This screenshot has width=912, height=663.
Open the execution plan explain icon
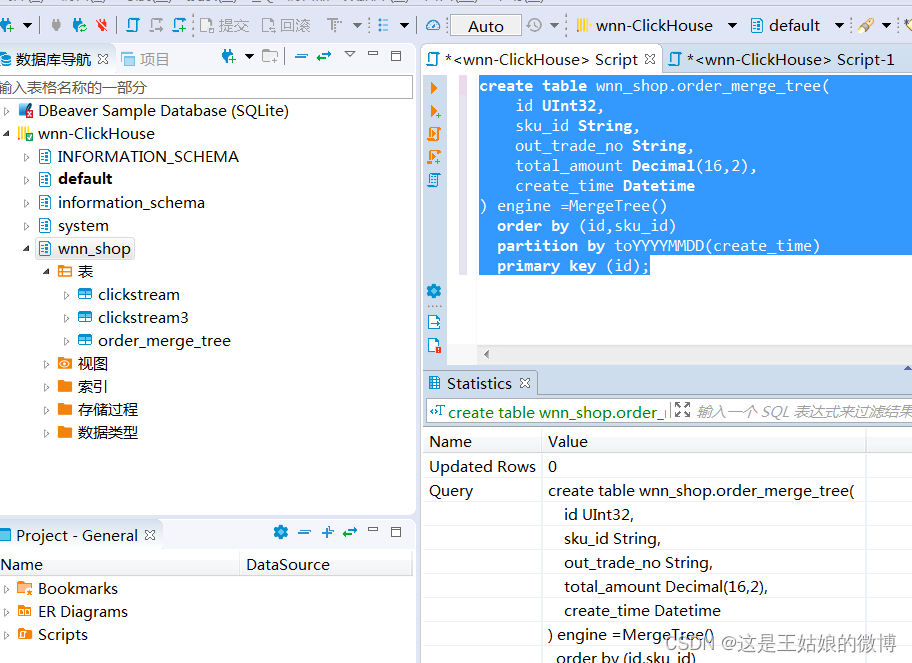pos(433,180)
